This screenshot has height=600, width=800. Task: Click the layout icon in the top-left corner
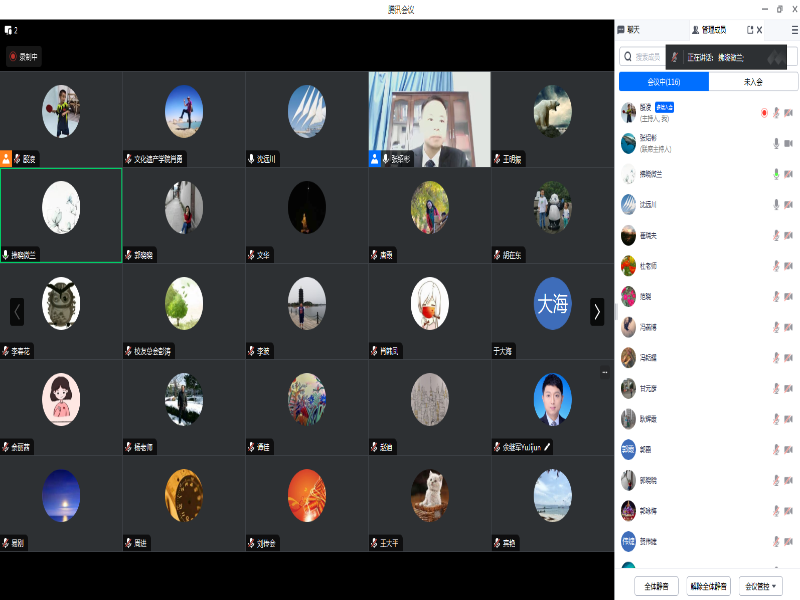9,30
